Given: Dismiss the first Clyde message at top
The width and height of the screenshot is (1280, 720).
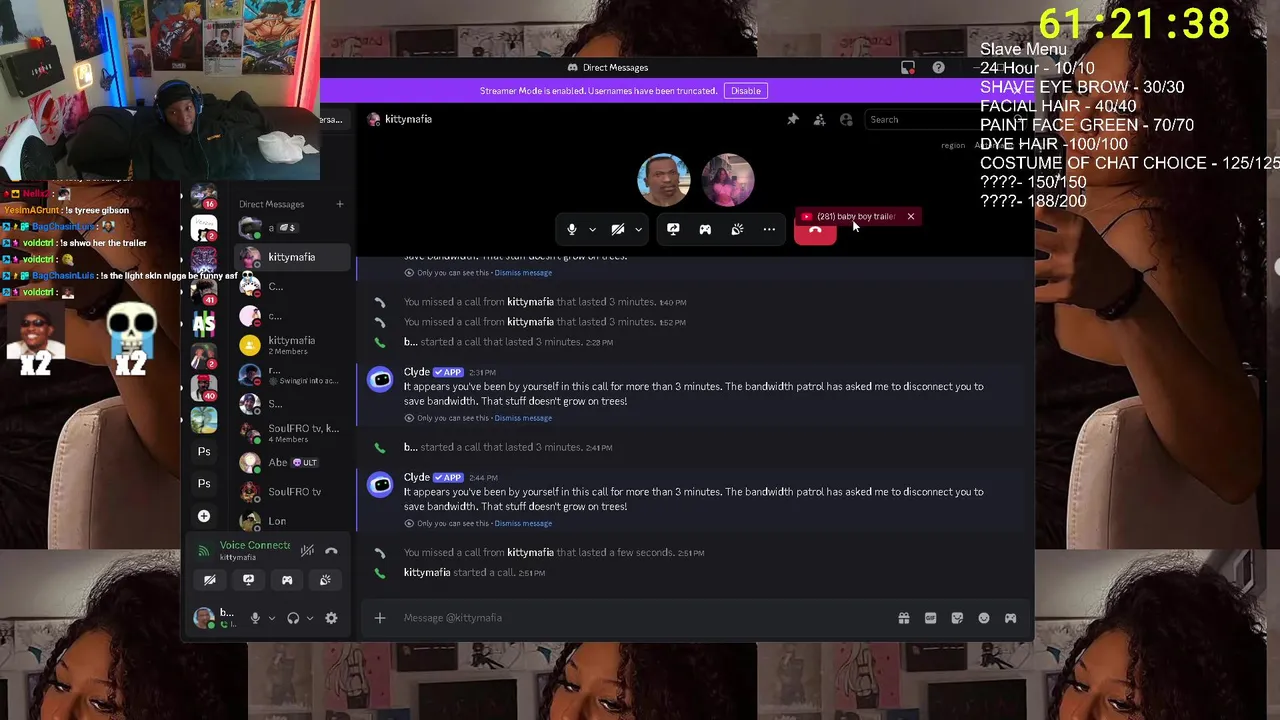Looking at the screenshot, I should pos(523,273).
